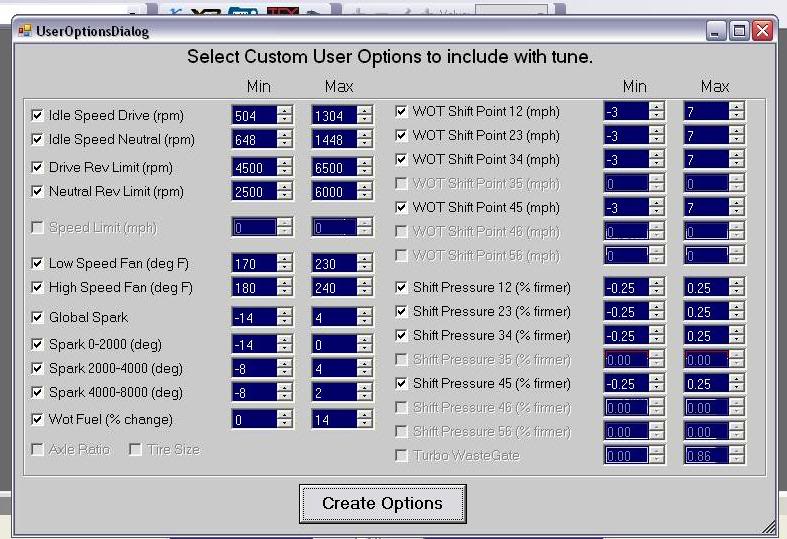Click spinner on Idle Speed Drive Max
The width and height of the screenshot is (787, 539).
[x=365, y=115]
